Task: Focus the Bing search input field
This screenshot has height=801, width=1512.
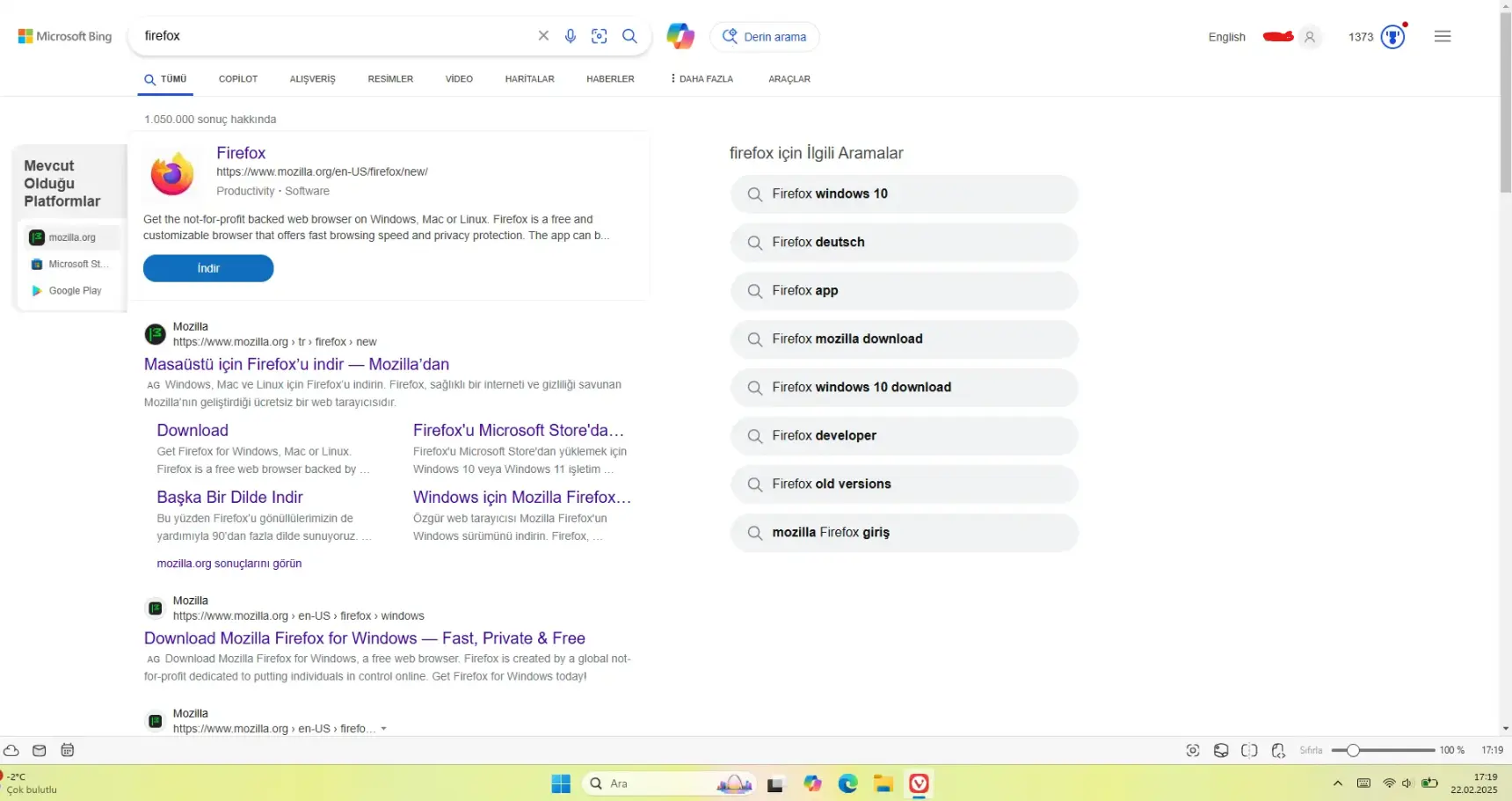Action: tap(334, 36)
